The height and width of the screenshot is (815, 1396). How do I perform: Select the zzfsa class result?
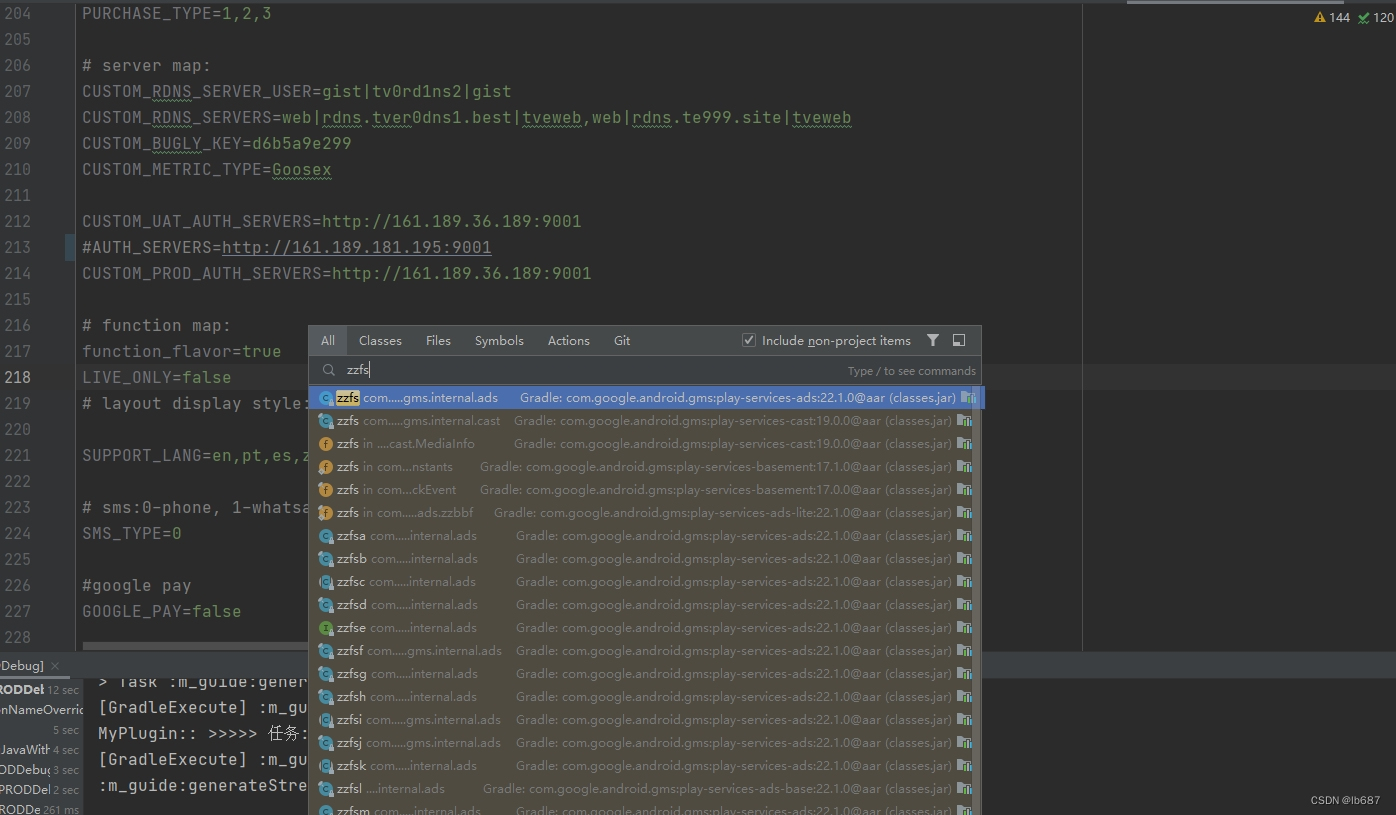pos(640,536)
